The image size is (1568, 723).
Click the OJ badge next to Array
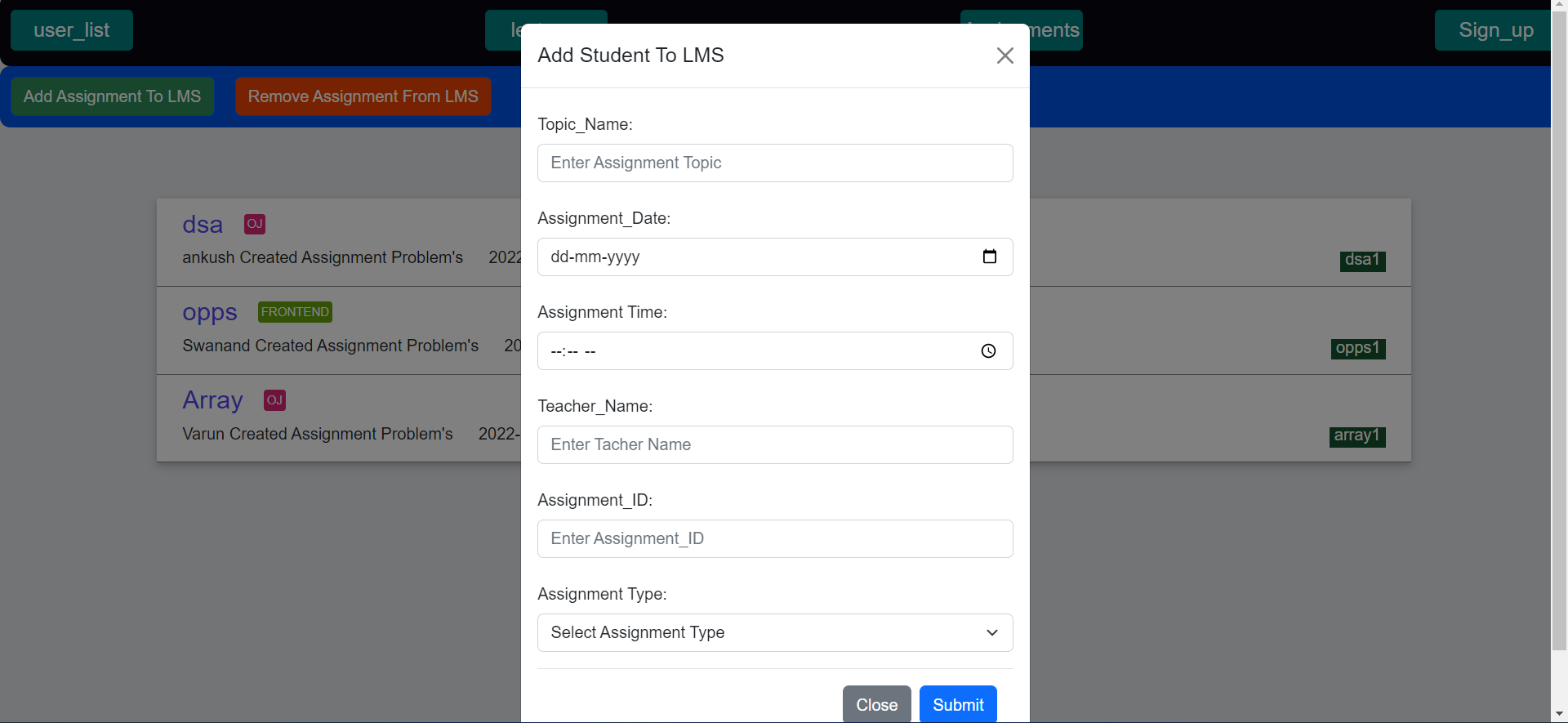coord(274,400)
